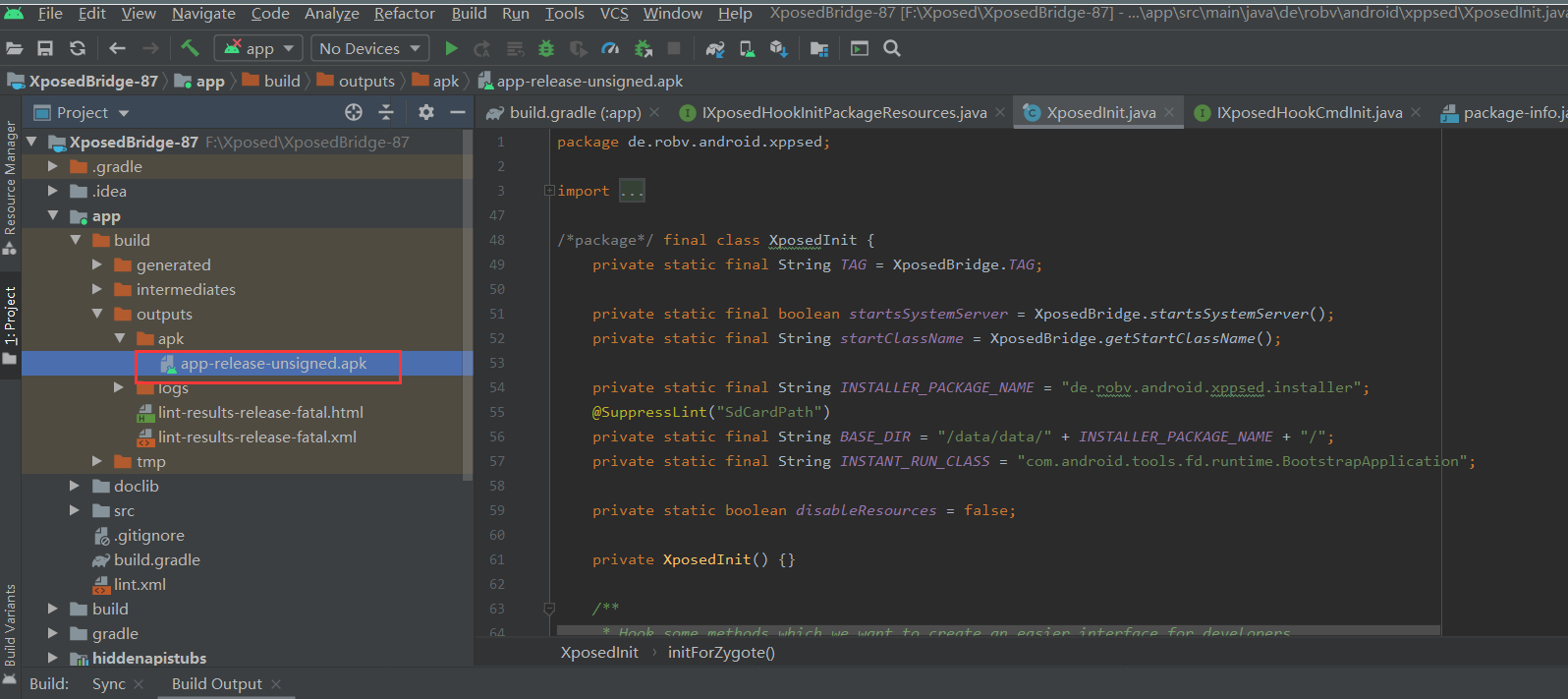The width and height of the screenshot is (1568, 699).
Task: Hide the Project panel with minus icon
Action: (458, 112)
